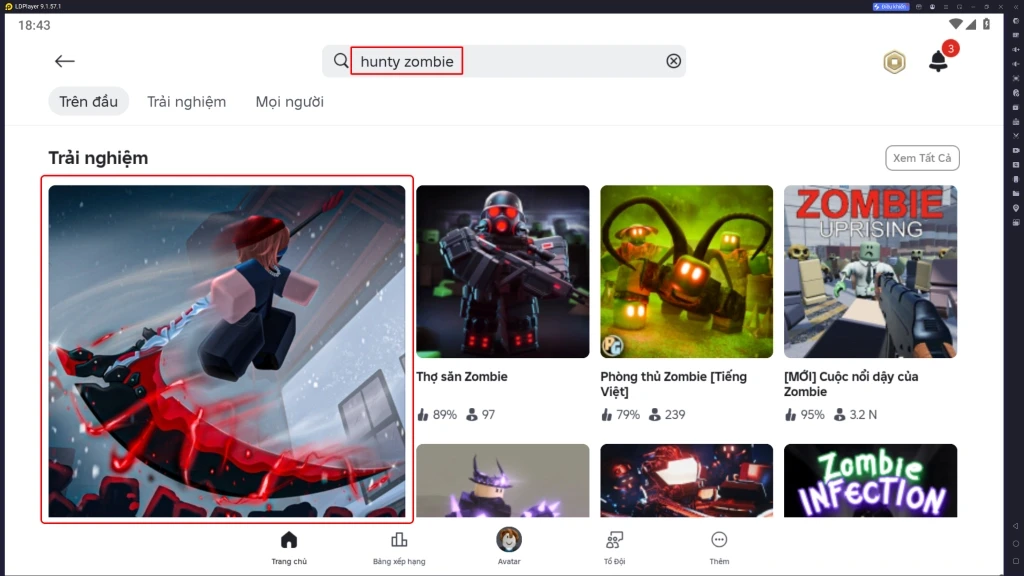Select the Trên đầu tab
Viewport: 1024px width, 576px height.
(x=88, y=102)
